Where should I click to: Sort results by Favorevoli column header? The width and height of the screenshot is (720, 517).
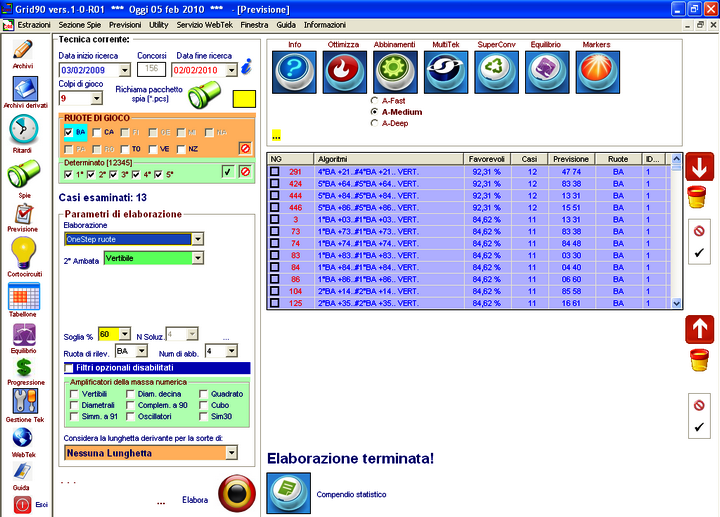(487, 158)
